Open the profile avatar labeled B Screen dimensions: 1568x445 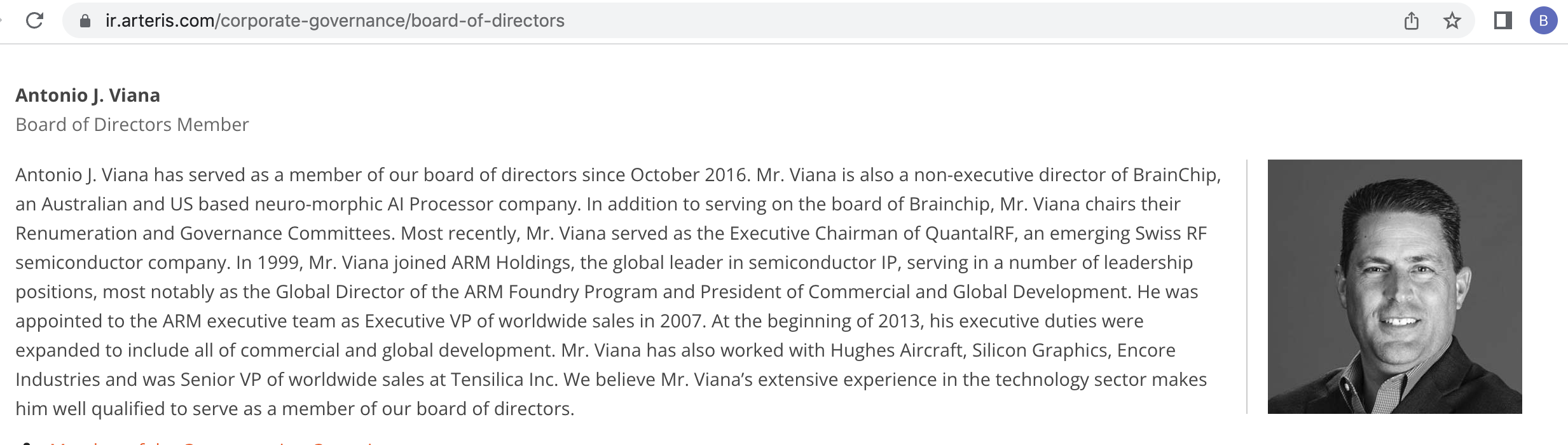pyautogui.click(x=1543, y=21)
